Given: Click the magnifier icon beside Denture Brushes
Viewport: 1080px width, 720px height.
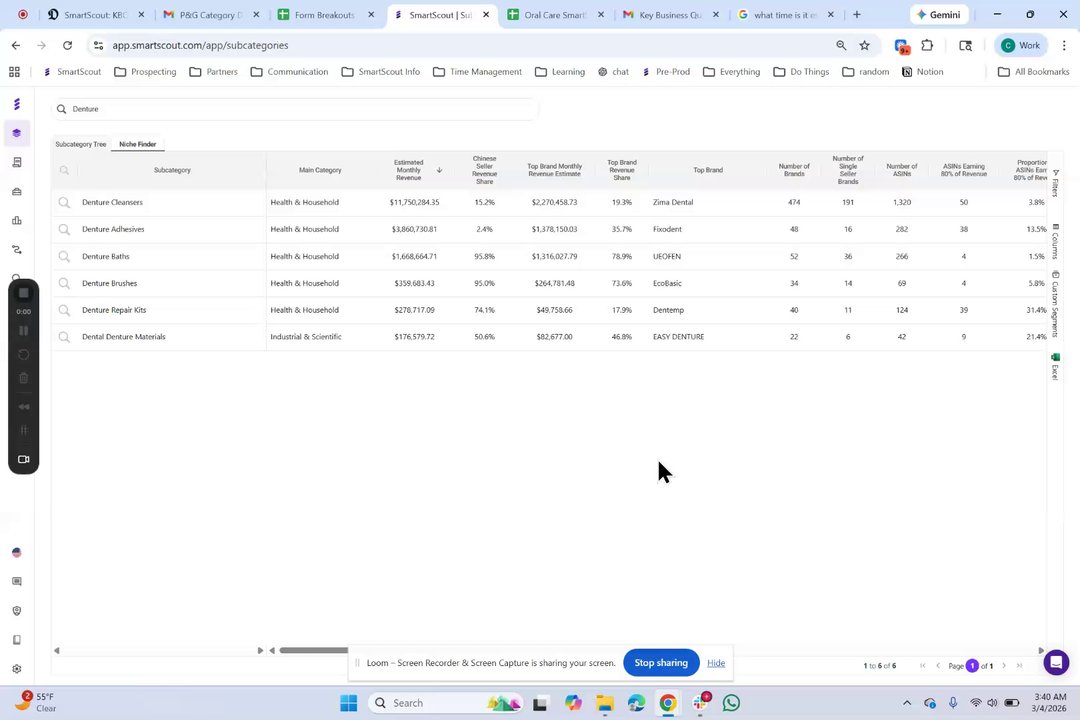Looking at the screenshot, I should (x=64, y=283).
